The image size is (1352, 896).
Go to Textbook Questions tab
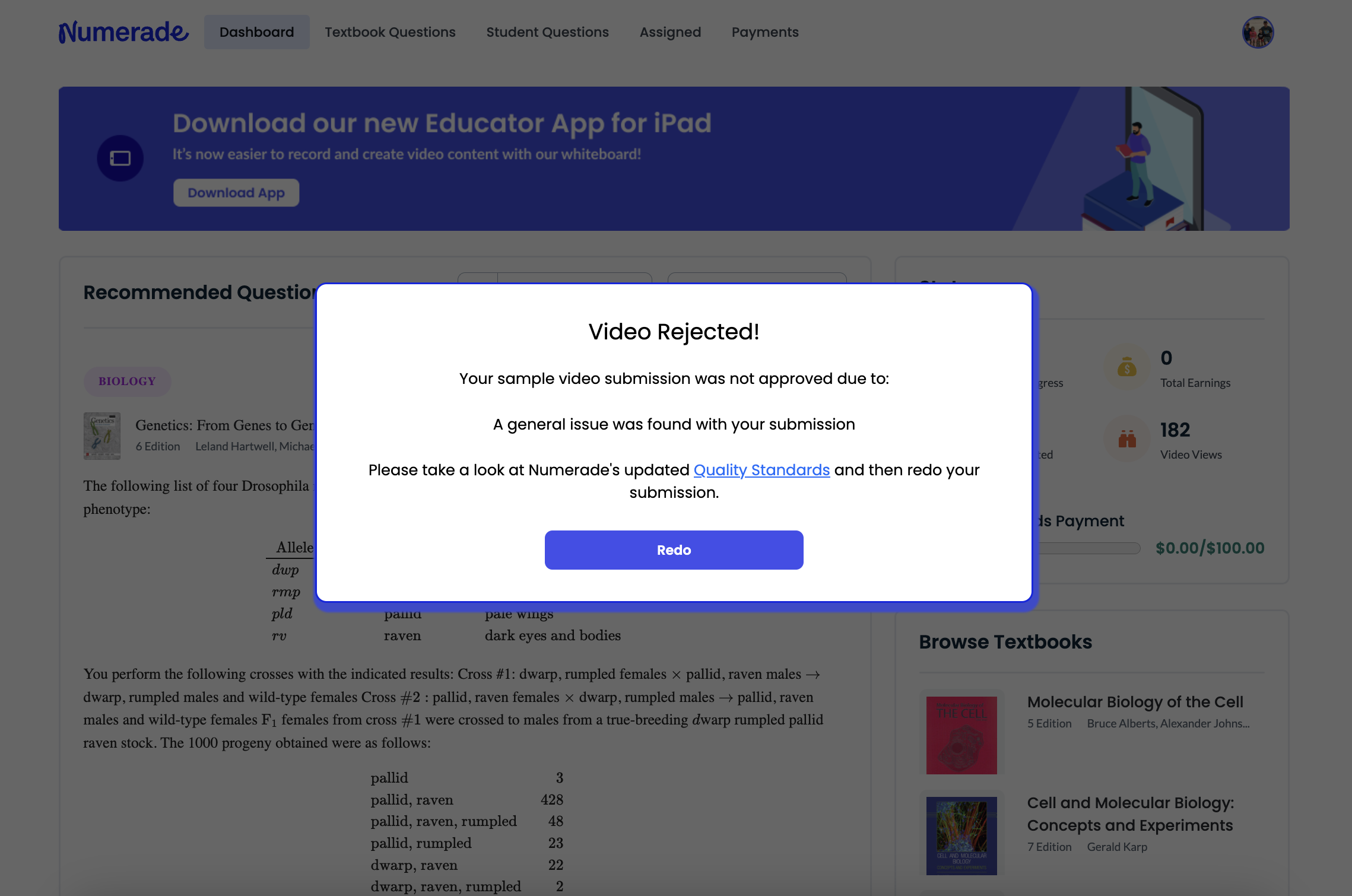click(x=390, y=32)
